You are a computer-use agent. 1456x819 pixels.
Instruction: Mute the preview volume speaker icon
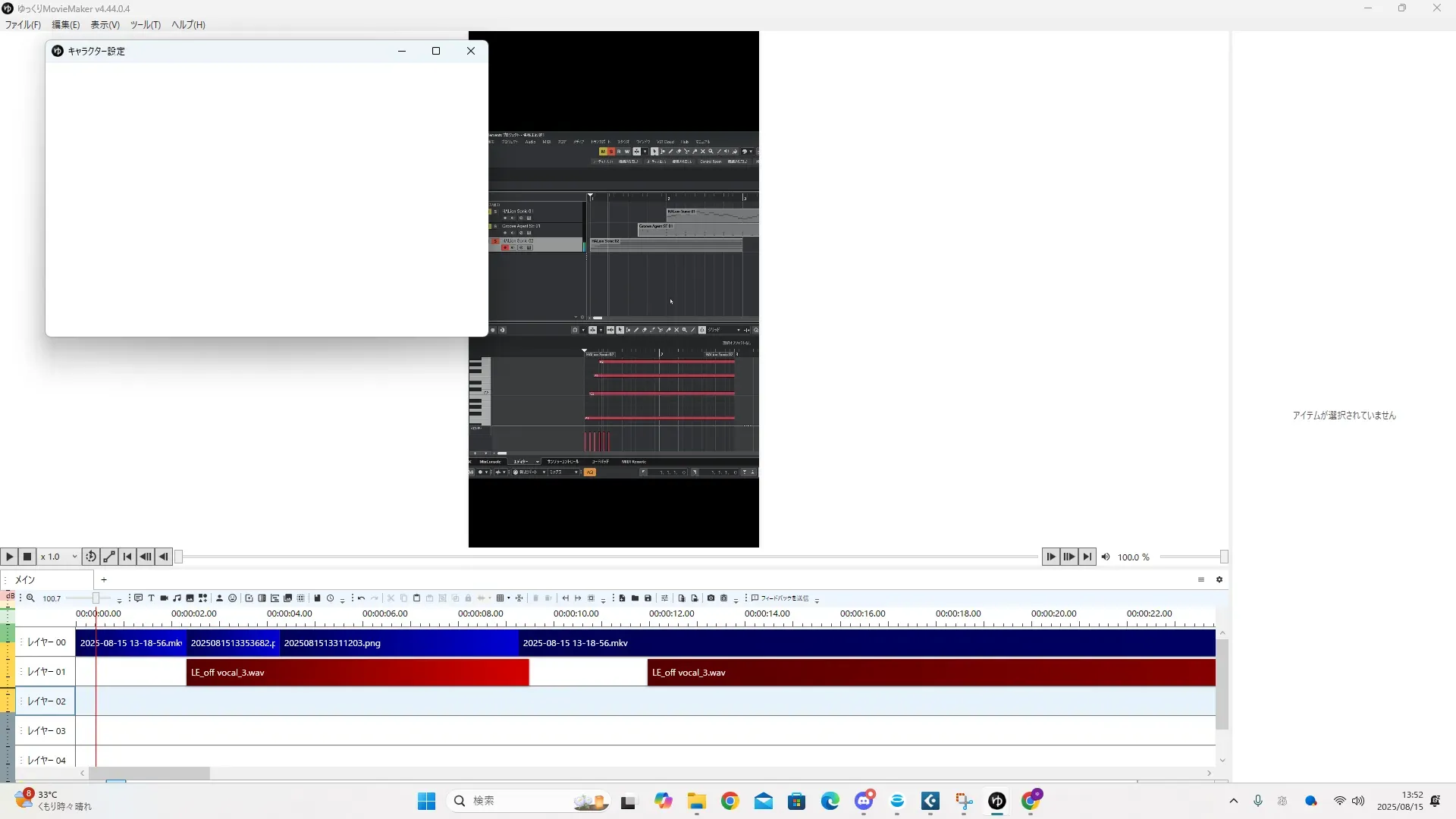pos(1106,557)
